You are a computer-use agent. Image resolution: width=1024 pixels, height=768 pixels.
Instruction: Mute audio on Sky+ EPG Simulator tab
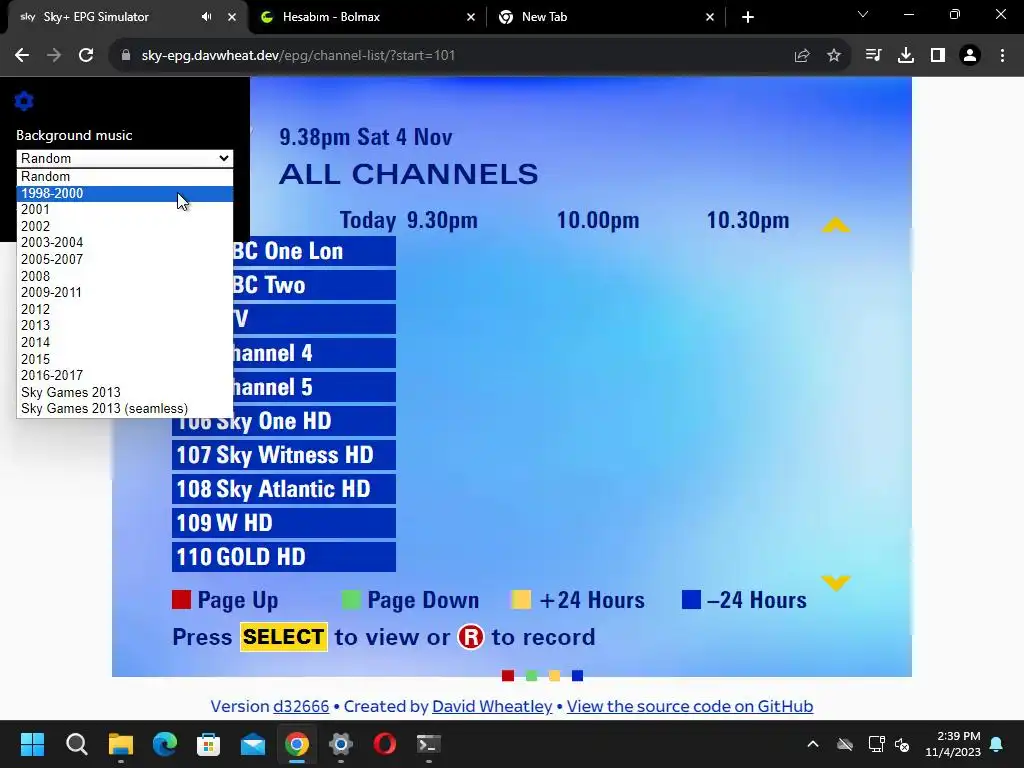click(206, 17)
